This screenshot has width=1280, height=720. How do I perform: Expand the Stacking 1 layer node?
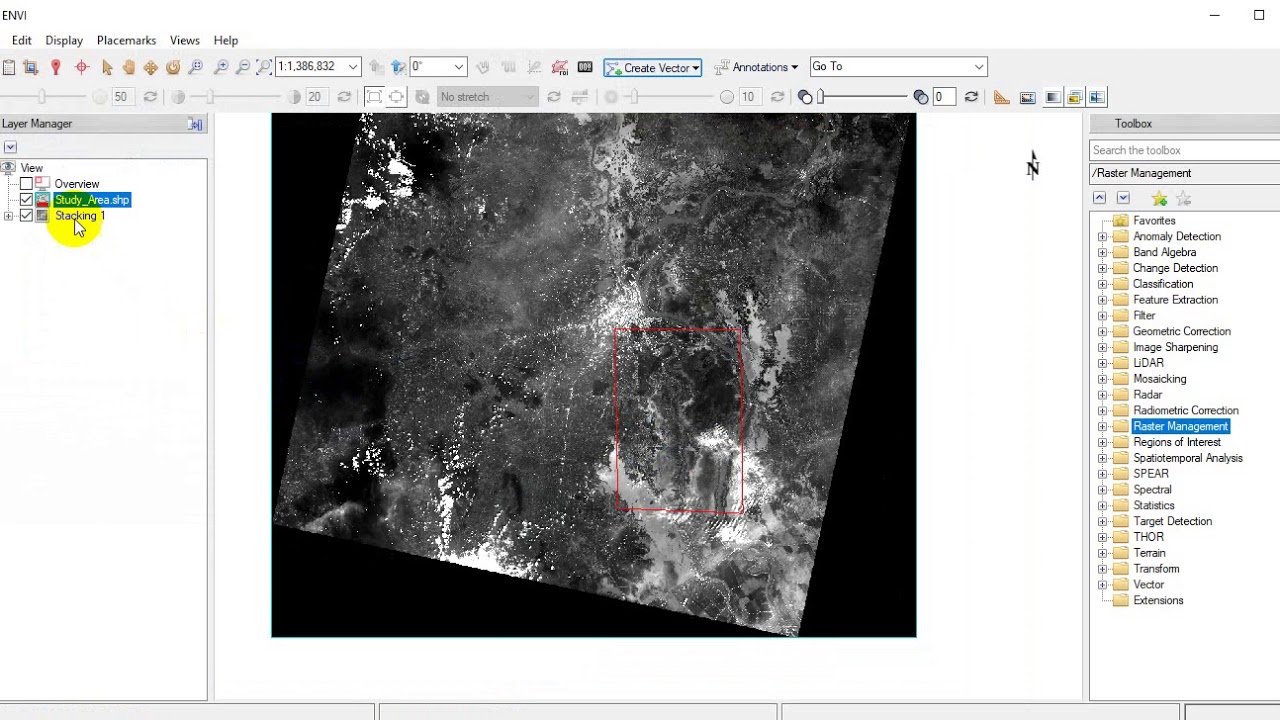click(9, 216)
